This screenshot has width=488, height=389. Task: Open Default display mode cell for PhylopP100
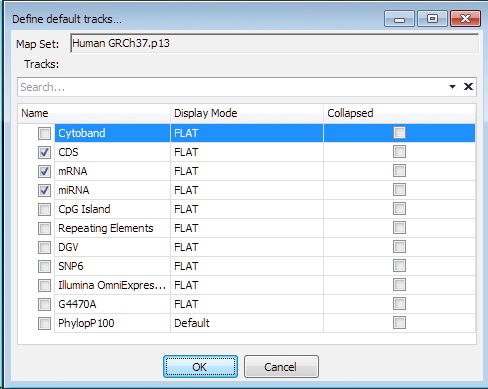(247, 323)
